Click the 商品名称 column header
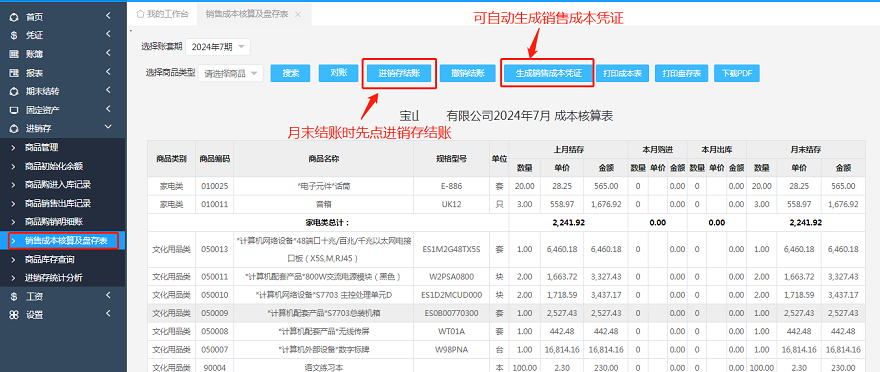 pyautogui.click(x=323, y=159)
